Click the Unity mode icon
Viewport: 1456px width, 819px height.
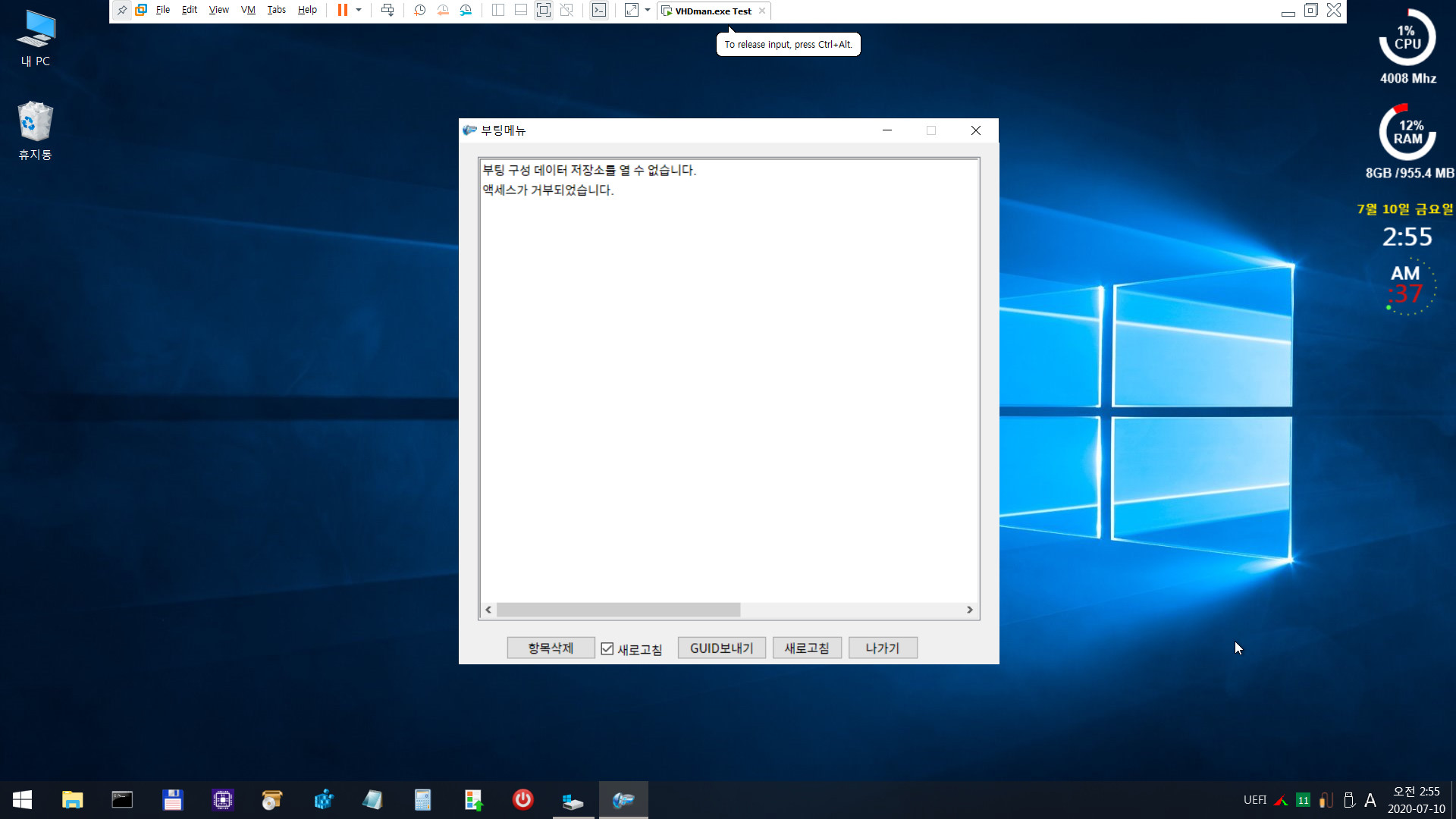(x=566, y=11)
